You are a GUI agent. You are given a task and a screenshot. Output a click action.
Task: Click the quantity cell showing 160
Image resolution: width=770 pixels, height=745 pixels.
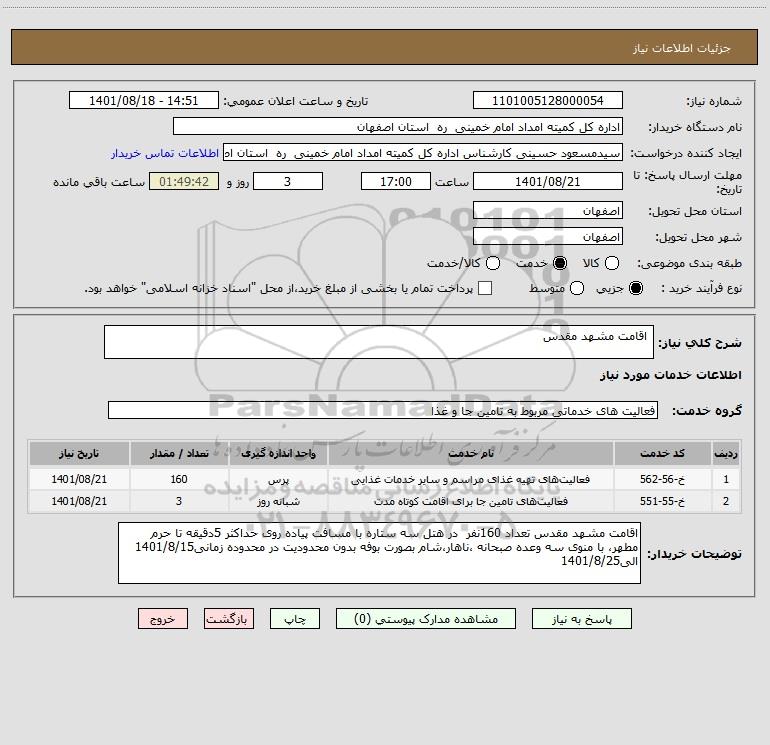coord(179,479)
